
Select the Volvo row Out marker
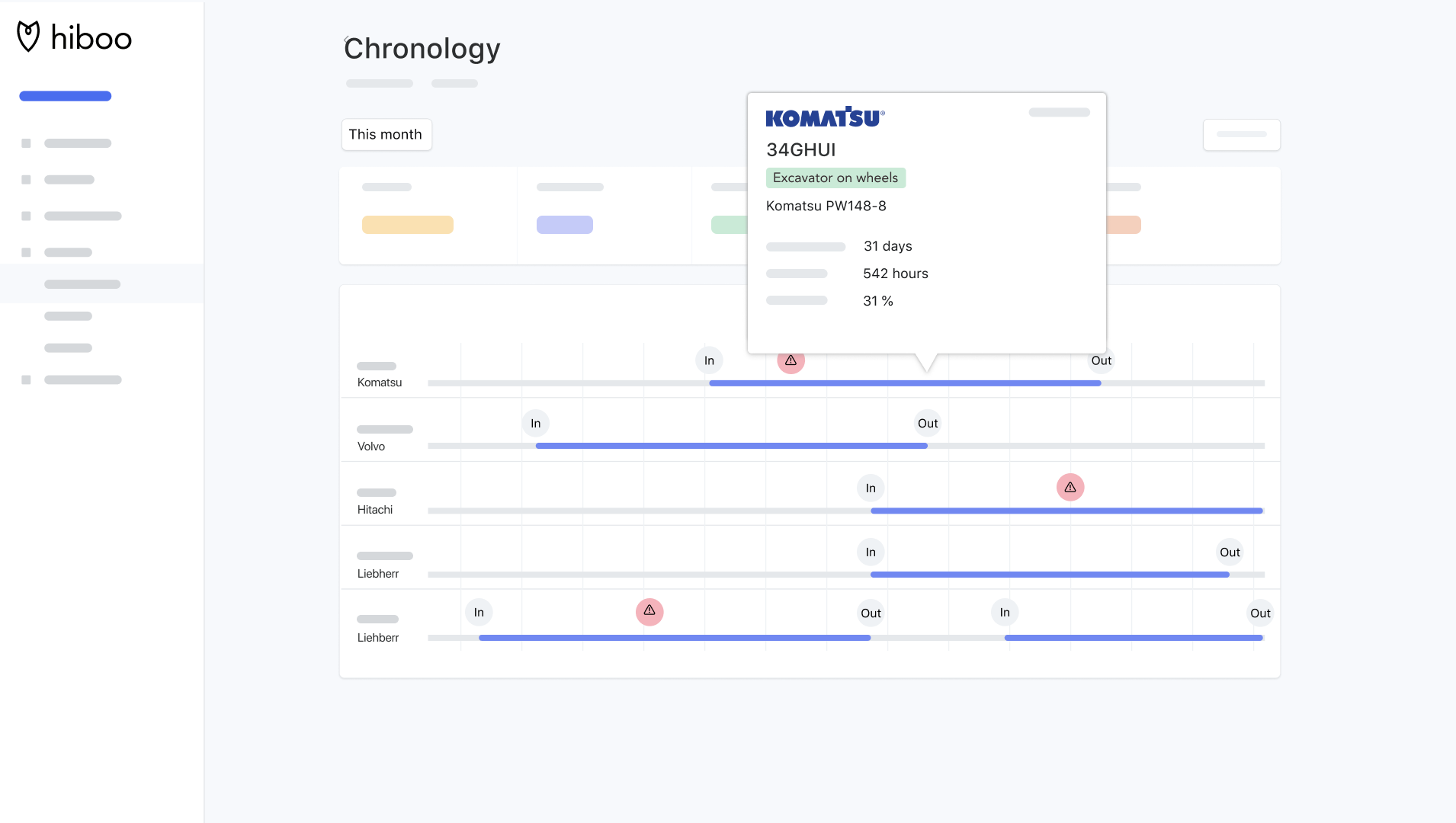point(928,423)
